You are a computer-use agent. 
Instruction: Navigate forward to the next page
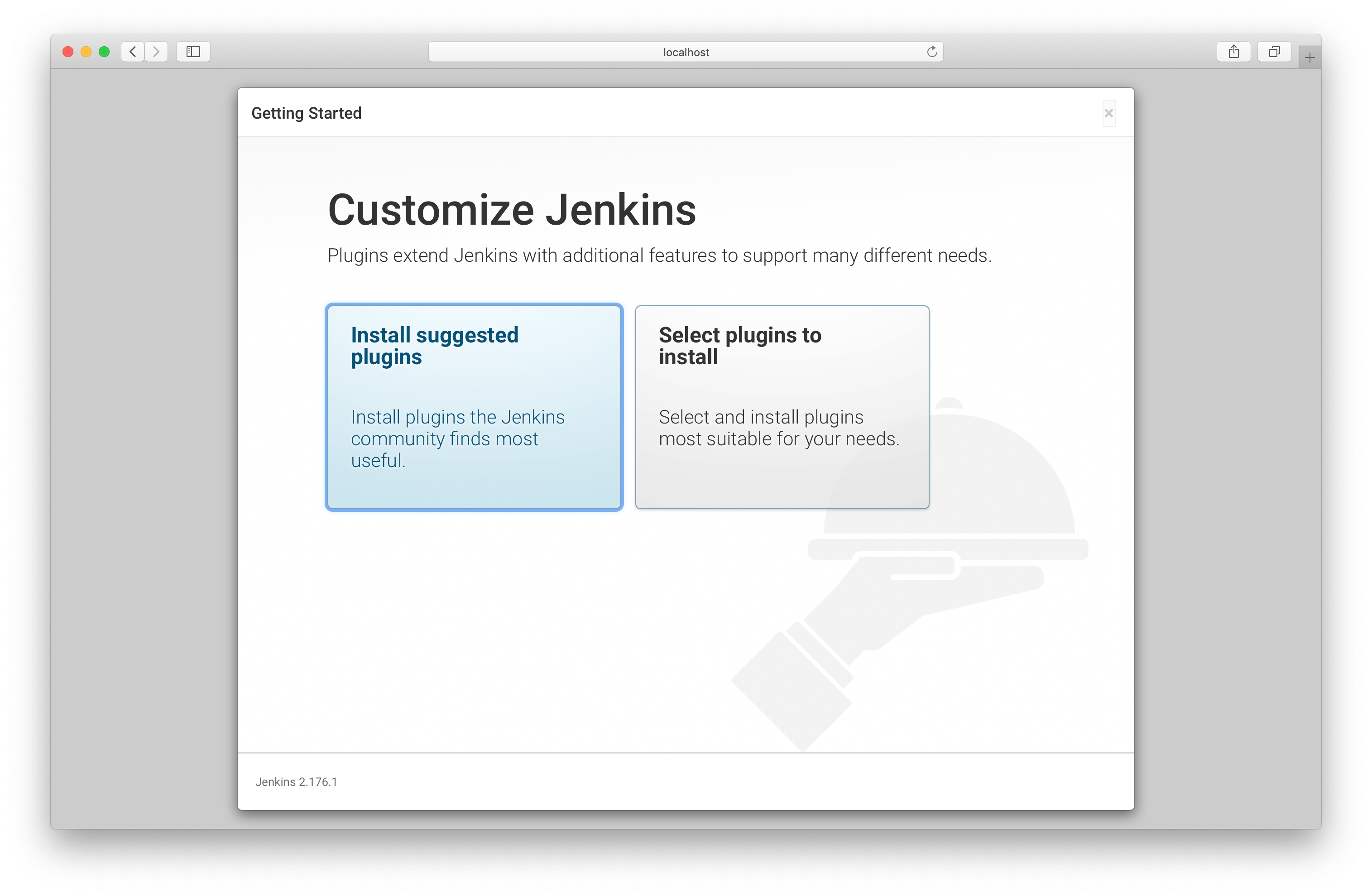point(156,51)
